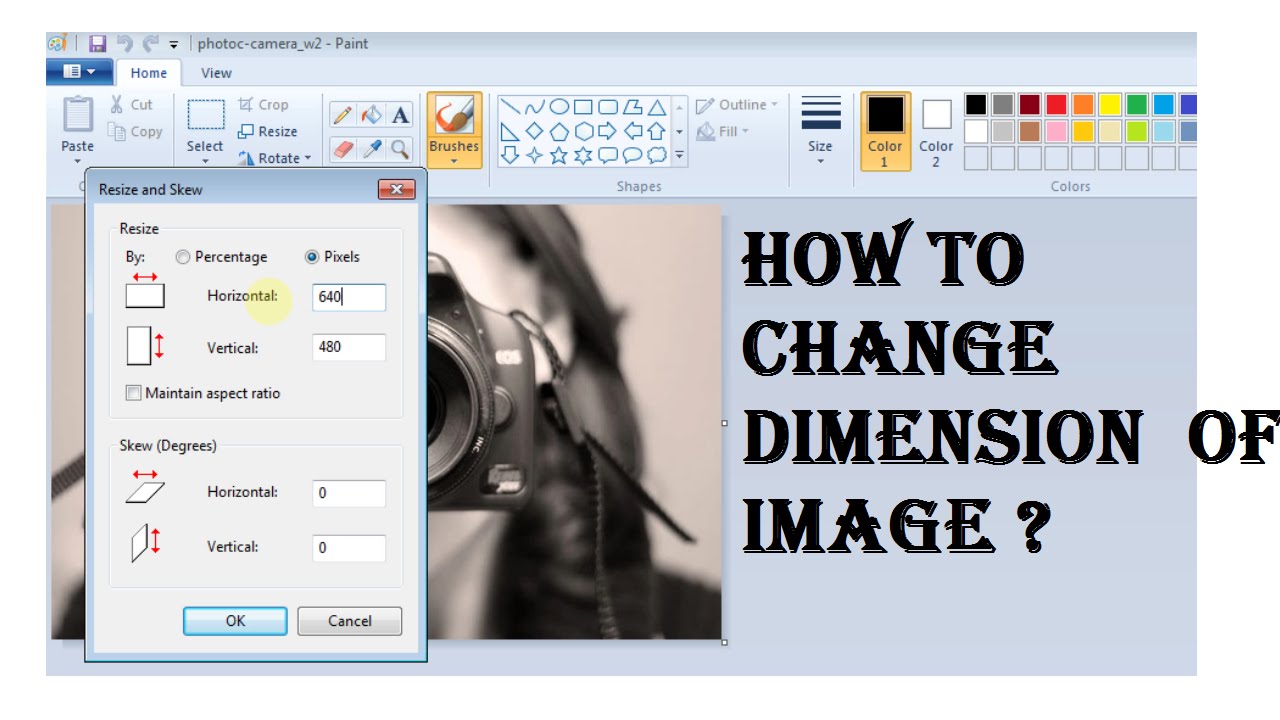Select the Fill with color bucket tool
This screenshot has height=720, width=1280.
point(371,115)
